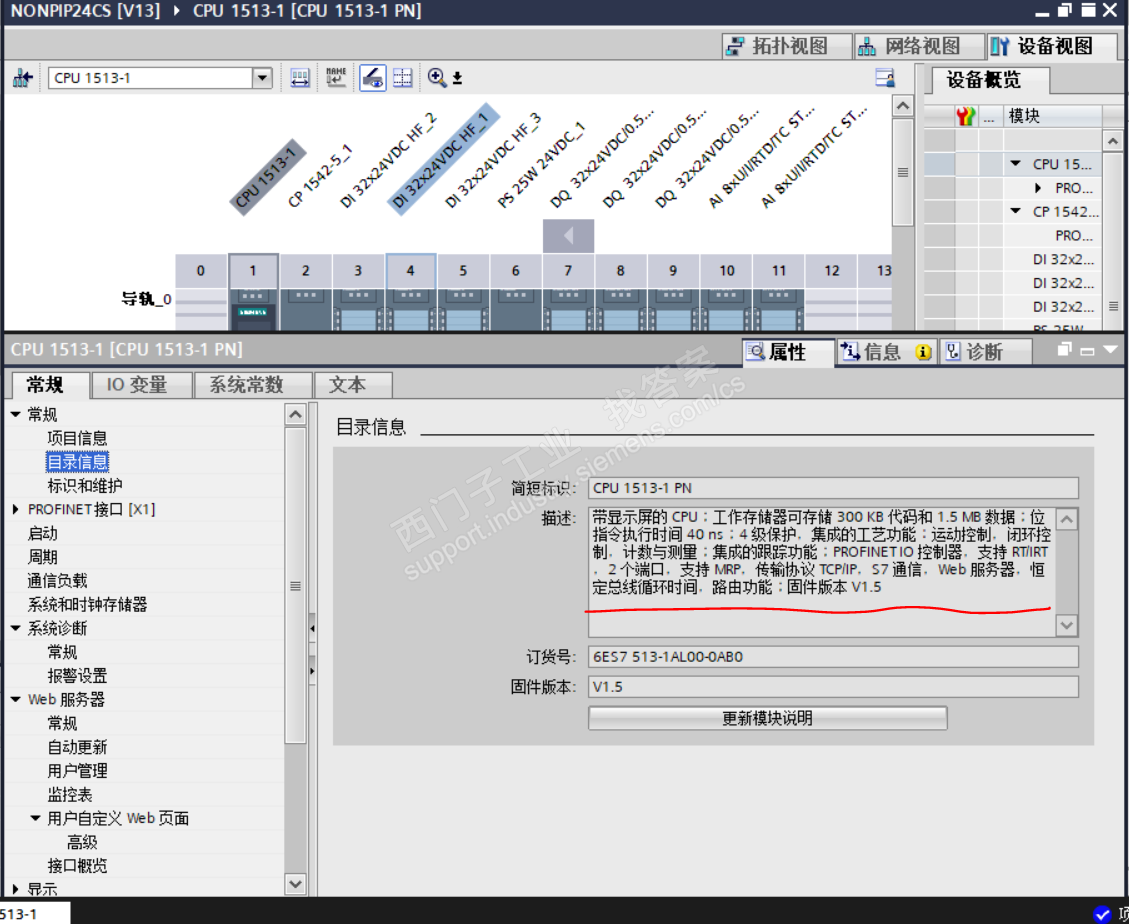Select the 信息 inspector tab
Image resolution: width=1129 pixels, height=924 pixels.
pos(886,352)
